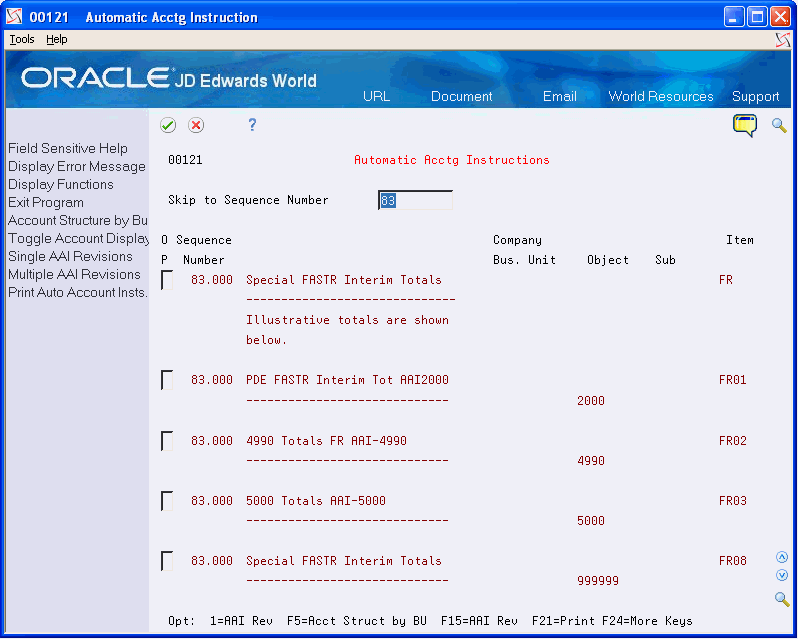Click 'PDE FASTR Interim Tot AAI2000' description
The image size is (798, 639).
[348, 380]
